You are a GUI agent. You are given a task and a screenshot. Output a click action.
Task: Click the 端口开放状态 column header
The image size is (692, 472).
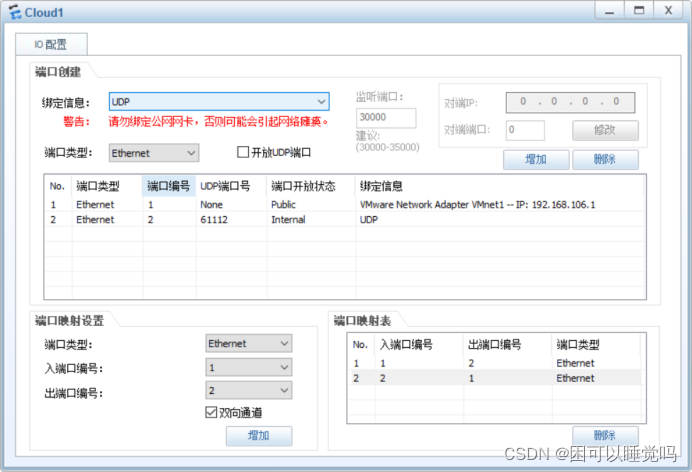pyautogui.click(x=311, y=186)
